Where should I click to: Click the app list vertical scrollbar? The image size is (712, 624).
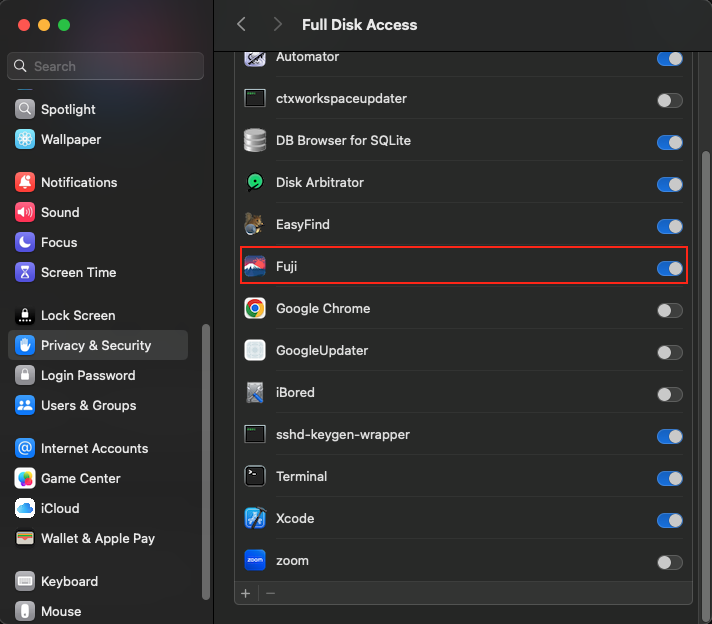705,350
